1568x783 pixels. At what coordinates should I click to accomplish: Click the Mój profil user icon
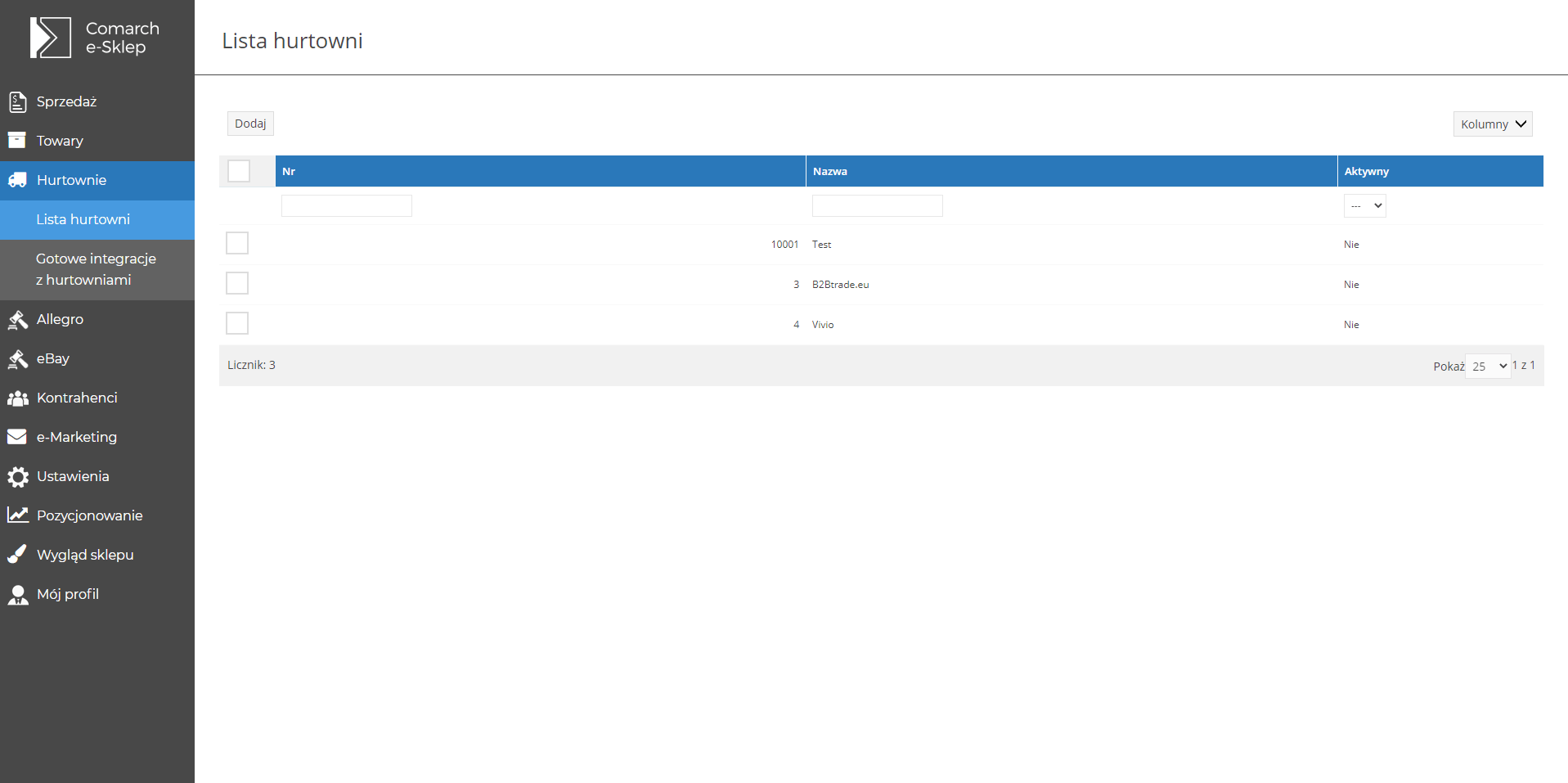point(17,594)
